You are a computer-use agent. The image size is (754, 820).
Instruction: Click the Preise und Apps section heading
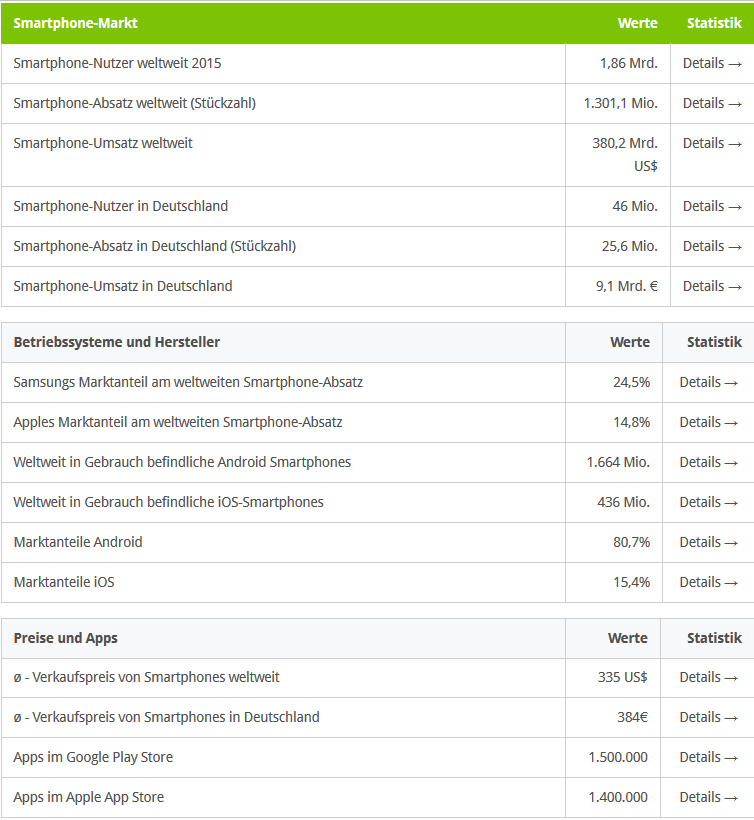click(x=66, y=638)
